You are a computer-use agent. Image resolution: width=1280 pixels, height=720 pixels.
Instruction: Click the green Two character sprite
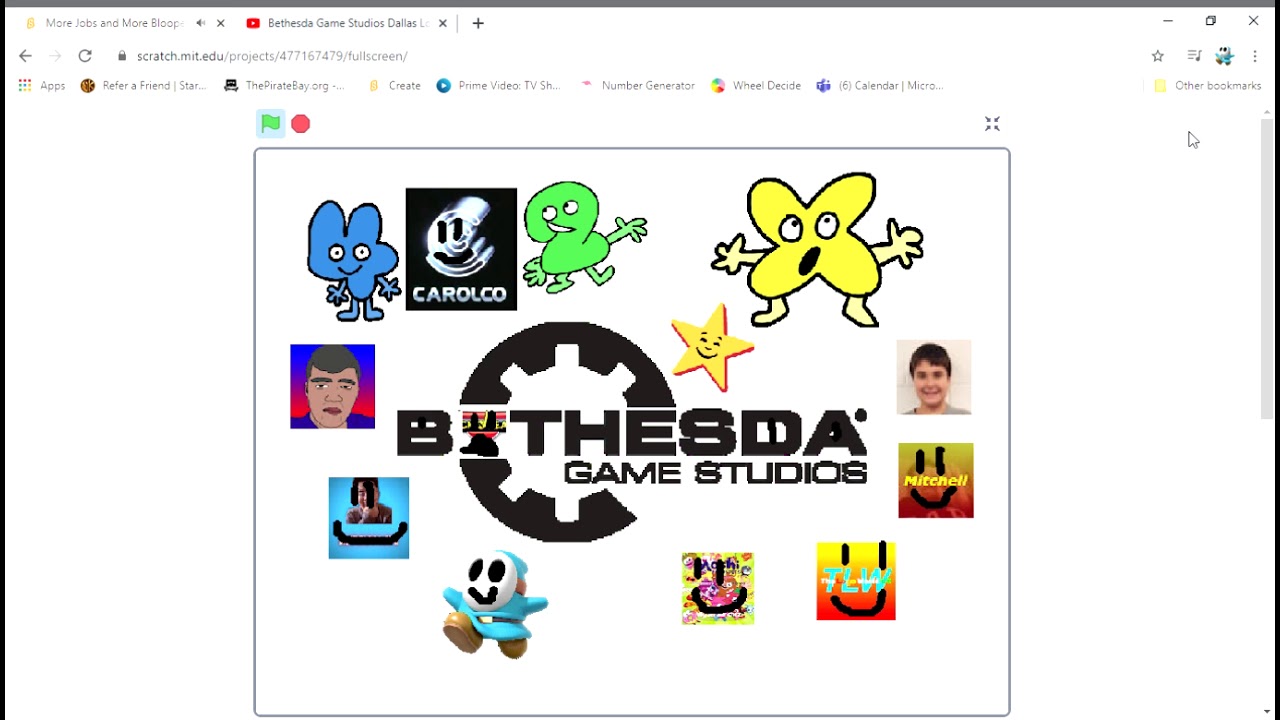[583, 236]
